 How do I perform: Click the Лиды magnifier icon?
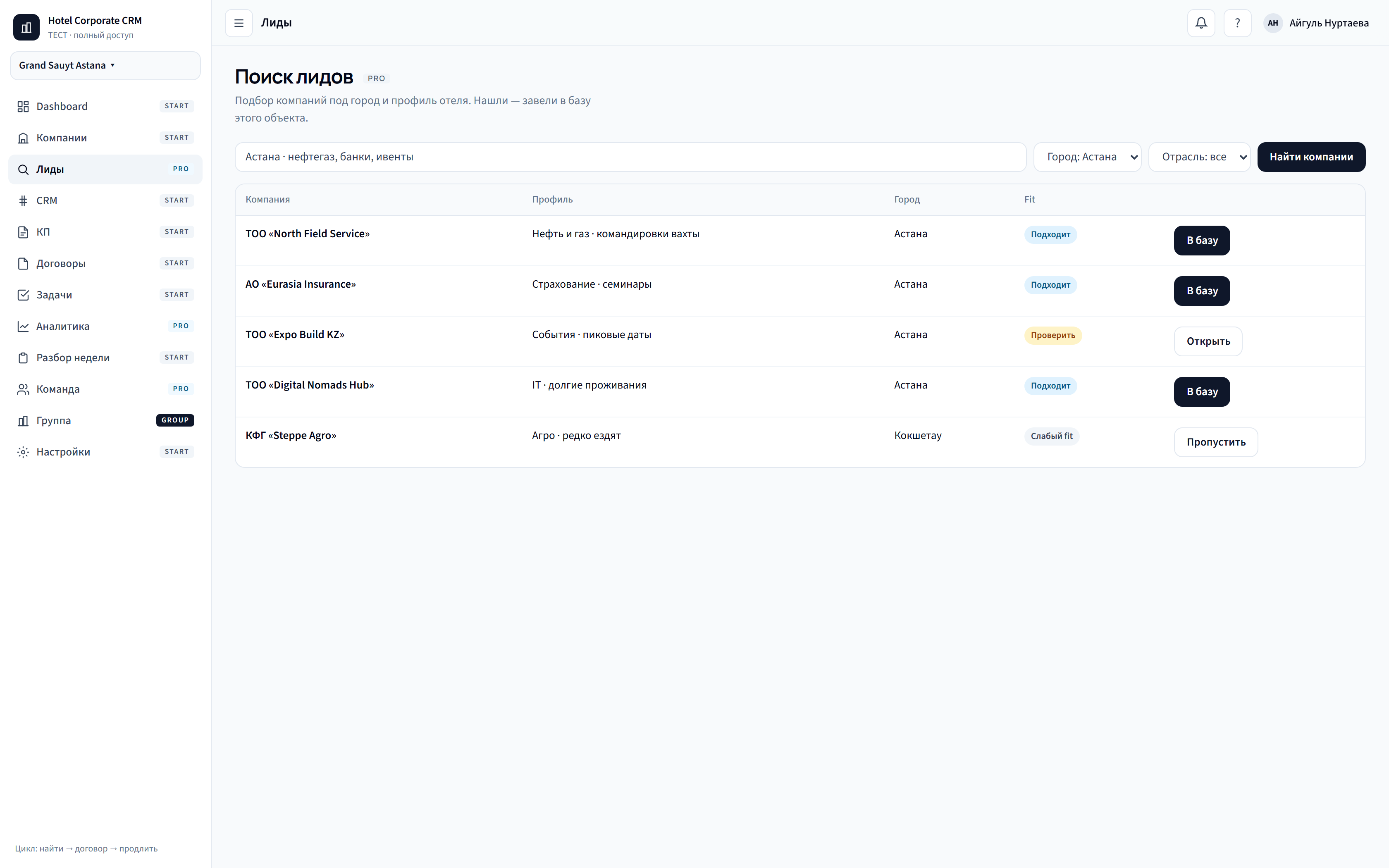[x=23, y=169]
